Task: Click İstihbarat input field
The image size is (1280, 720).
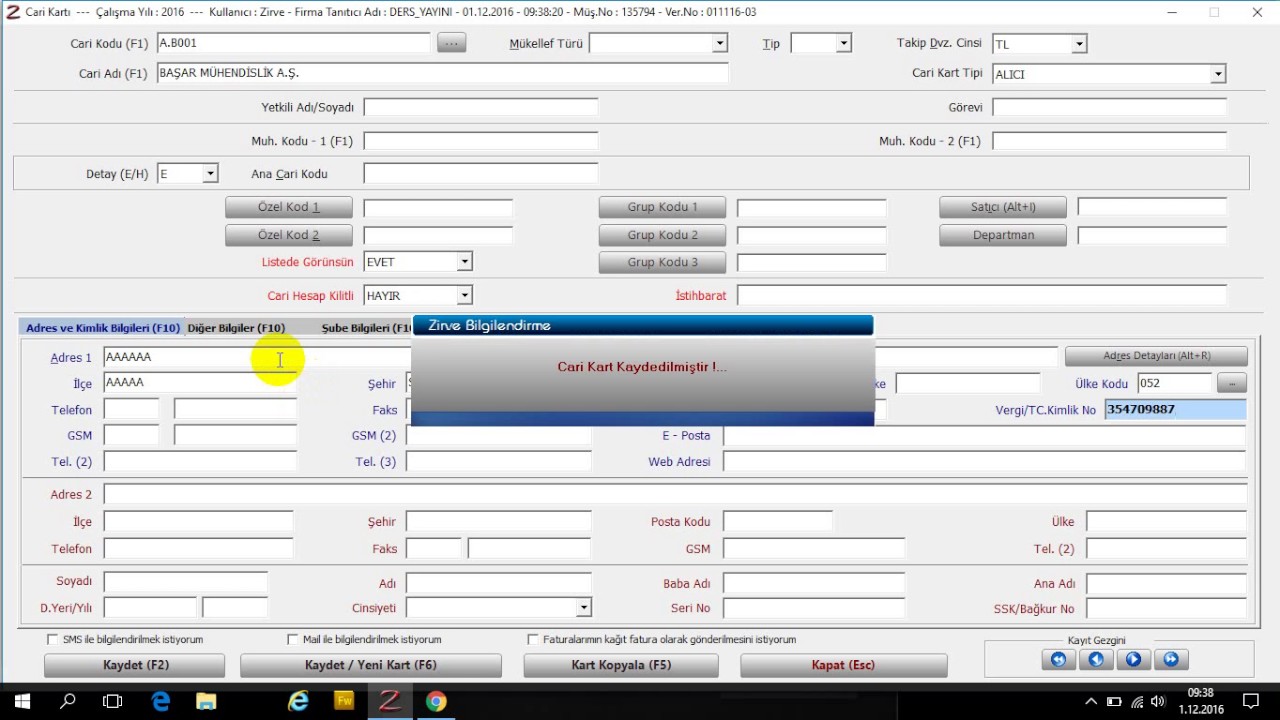Action: [981, 295]
